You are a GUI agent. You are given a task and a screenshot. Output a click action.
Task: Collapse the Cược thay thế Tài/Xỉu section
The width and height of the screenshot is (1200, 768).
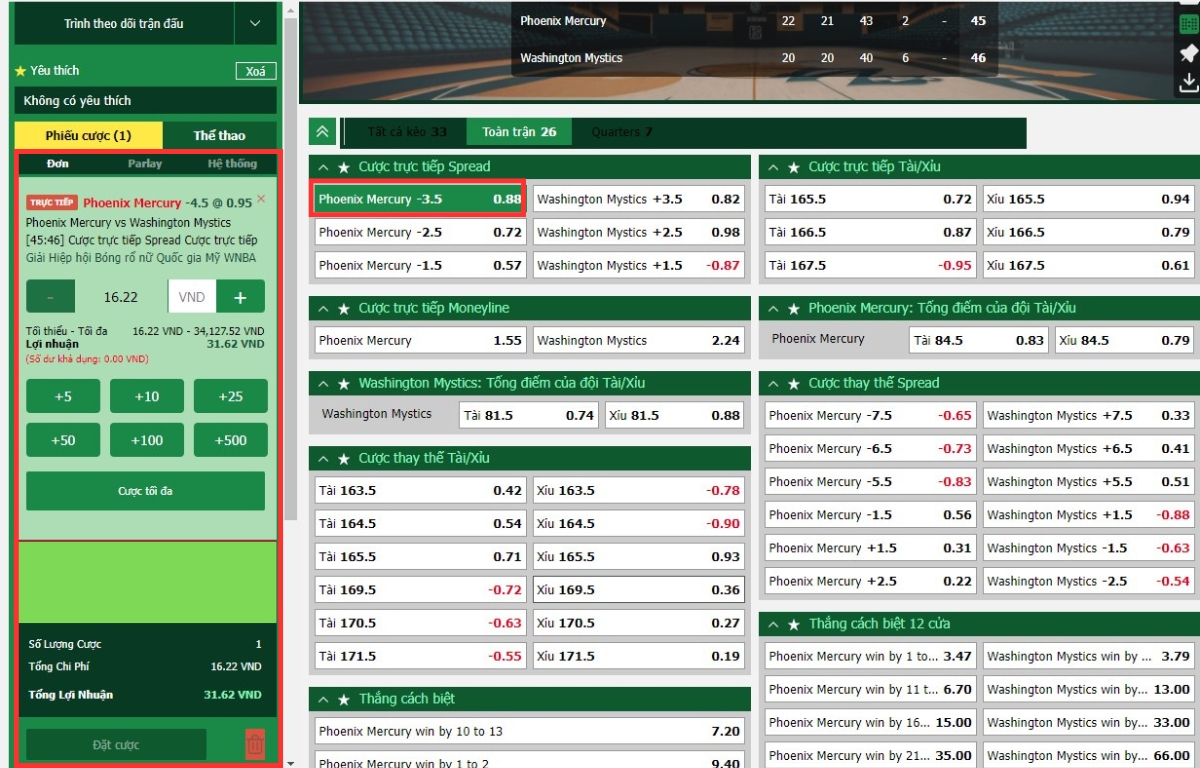(323, 458)
